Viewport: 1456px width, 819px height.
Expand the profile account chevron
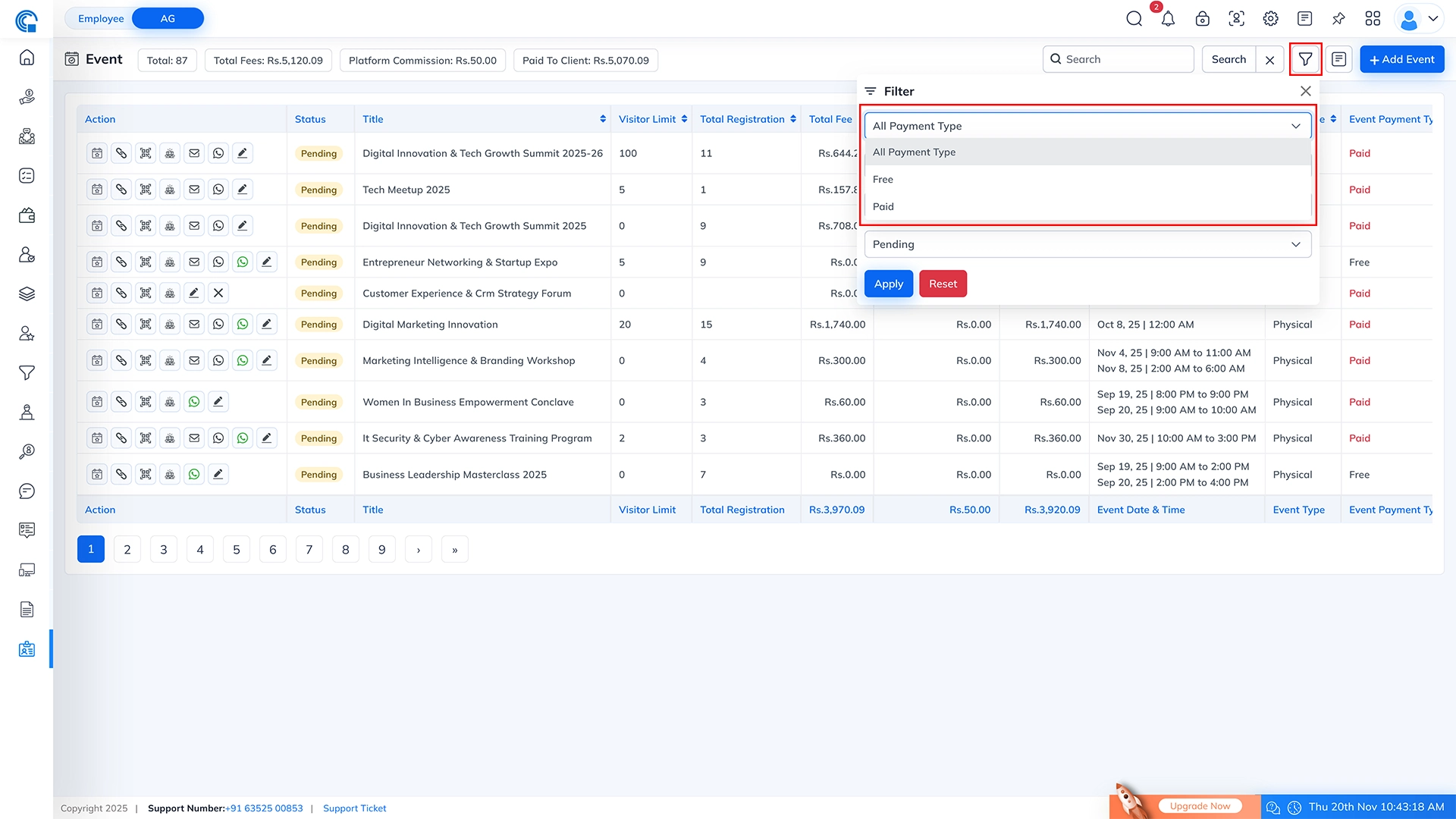[x=1433, y=18]
